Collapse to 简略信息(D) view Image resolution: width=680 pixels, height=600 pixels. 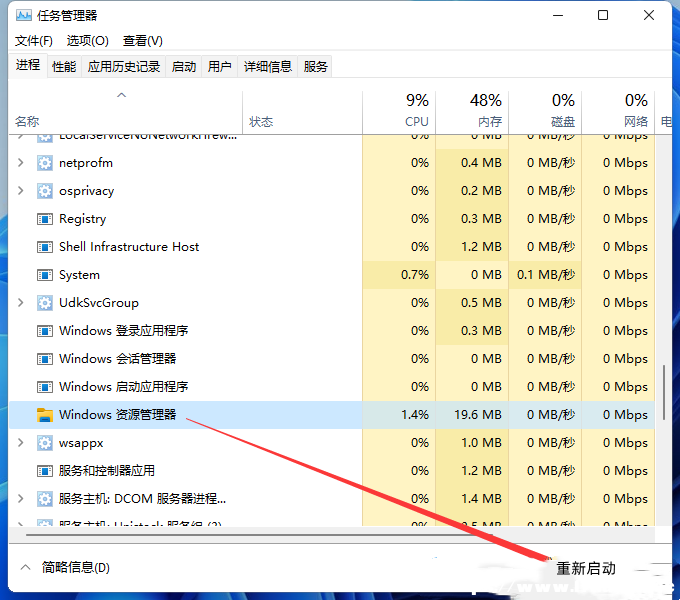tap(65, 567)
